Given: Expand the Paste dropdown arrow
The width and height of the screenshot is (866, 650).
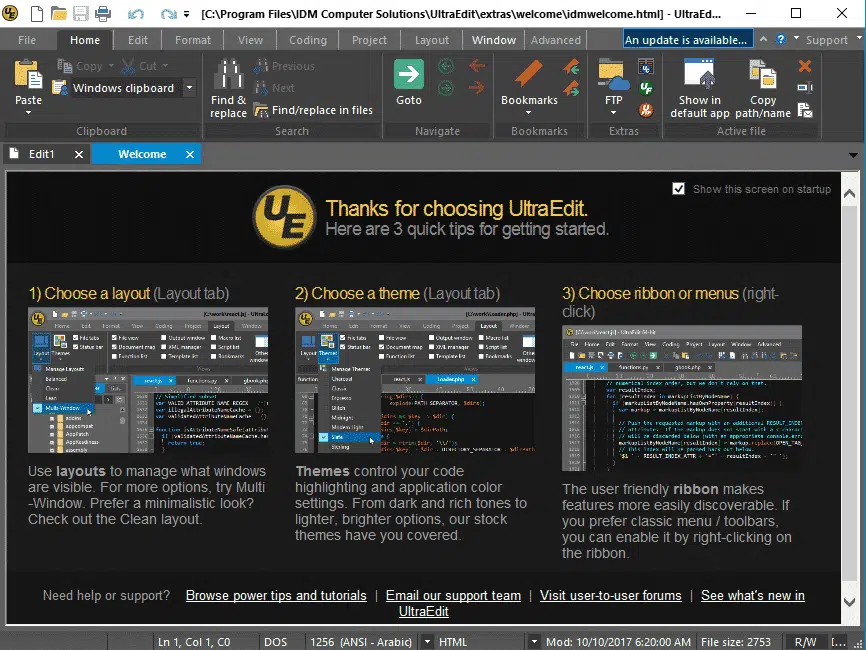Looking at the screenshot, I should (28, 113).
